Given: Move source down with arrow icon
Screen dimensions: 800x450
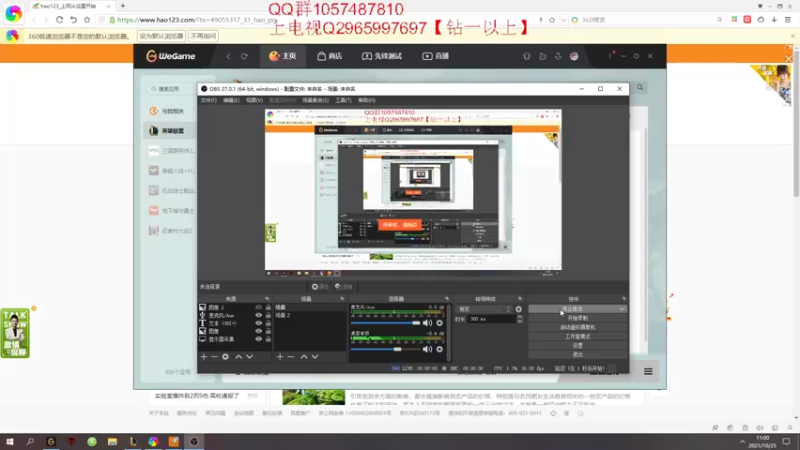Looking at the screenshot, I should [249, 357].
